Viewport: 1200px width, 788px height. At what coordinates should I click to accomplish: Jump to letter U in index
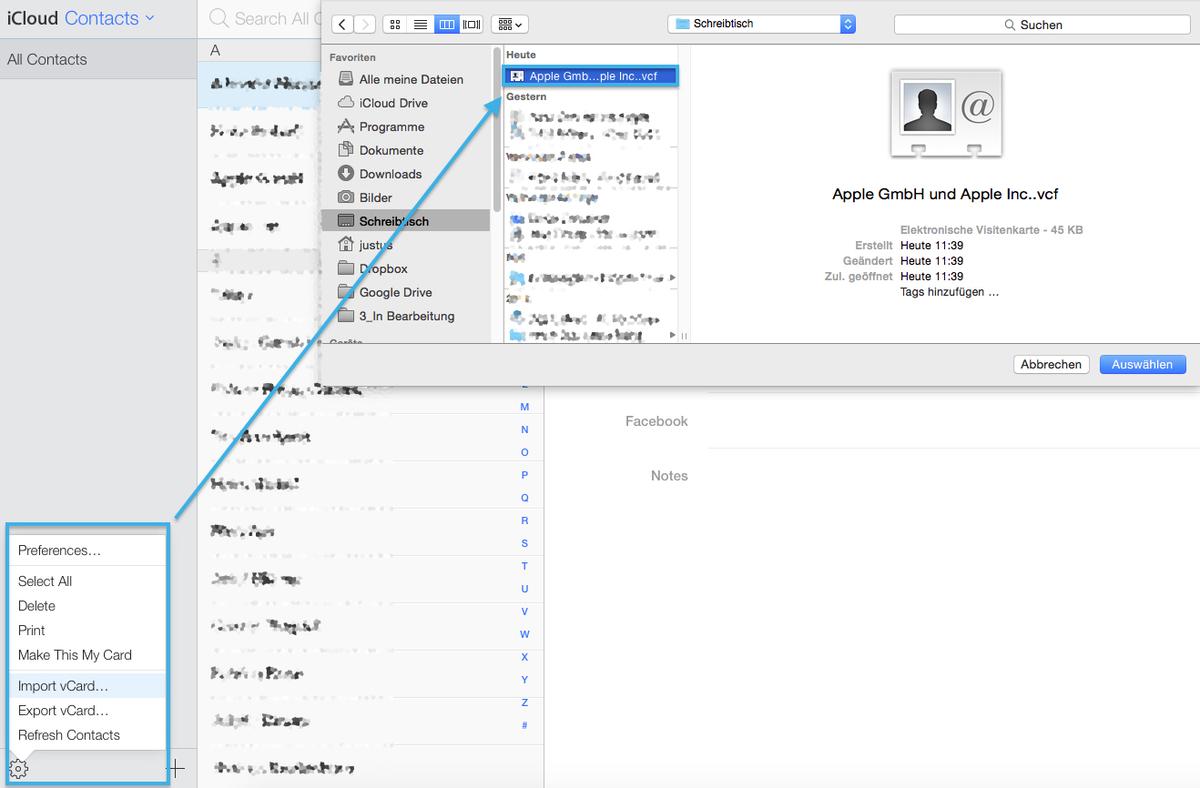pos(525,589)
